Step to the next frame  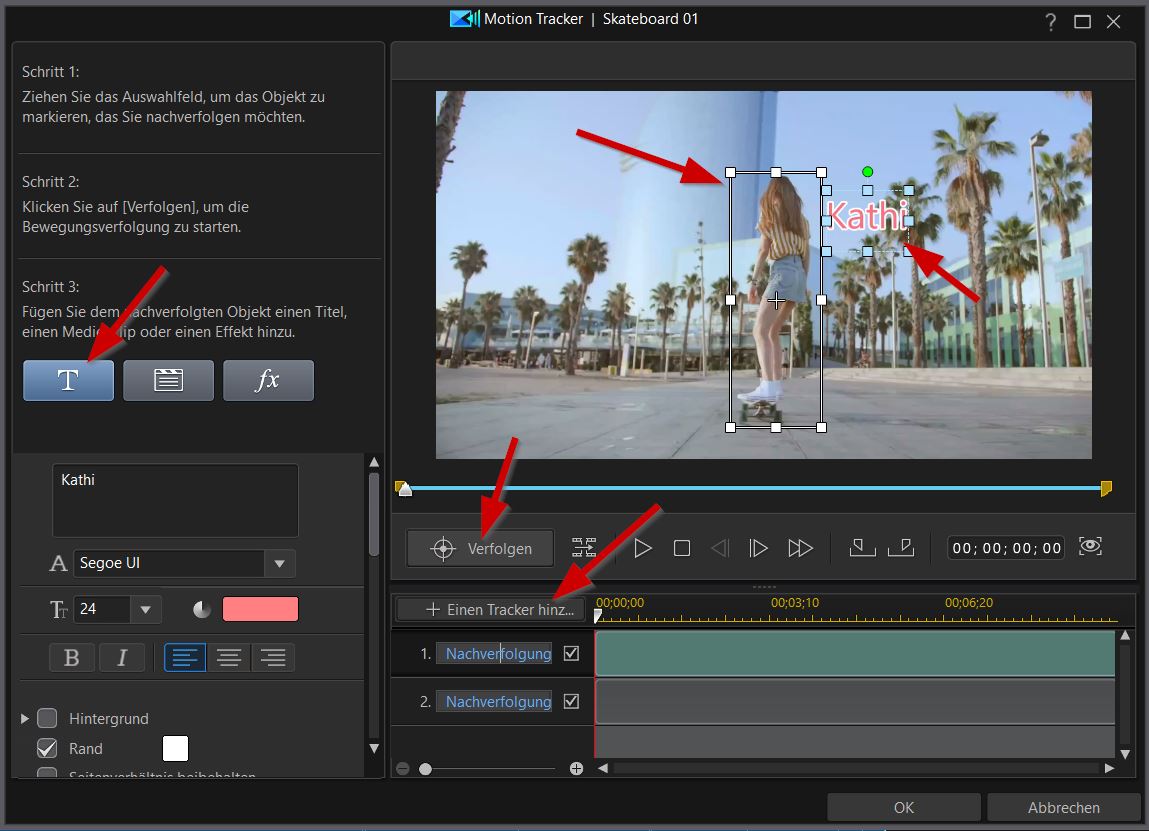759,548
